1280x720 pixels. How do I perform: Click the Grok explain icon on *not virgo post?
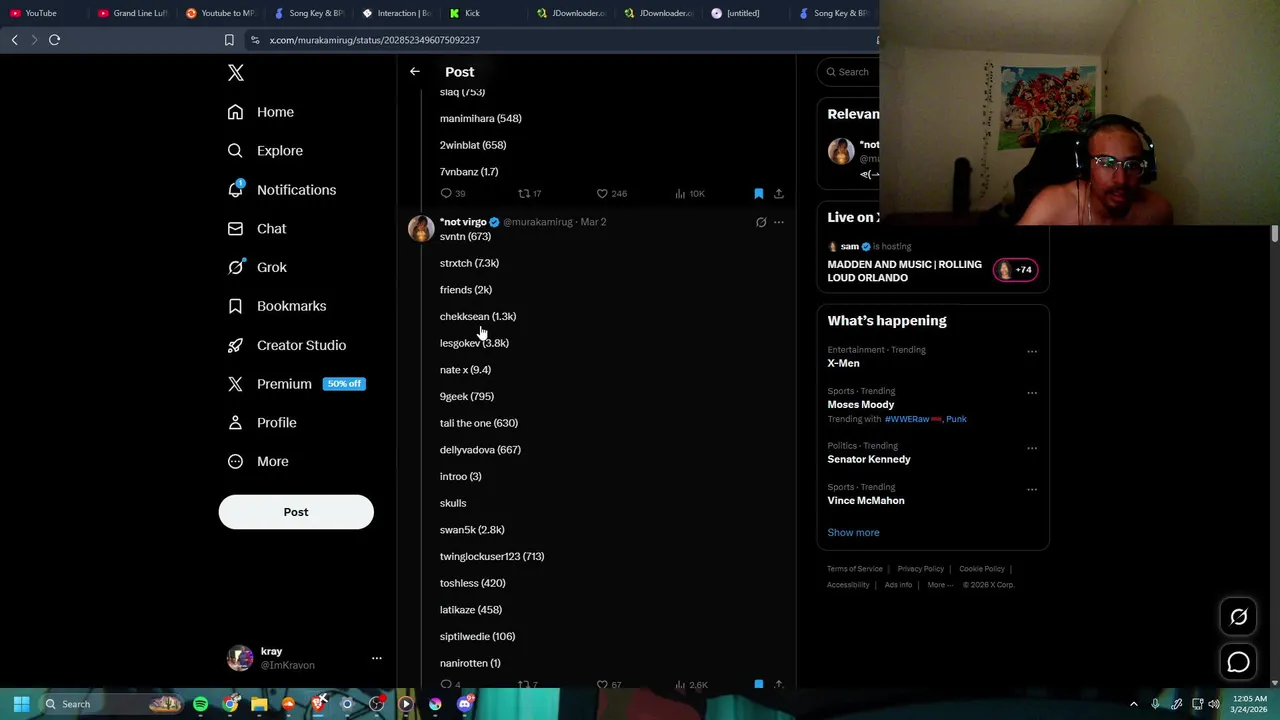coord(761,222)
